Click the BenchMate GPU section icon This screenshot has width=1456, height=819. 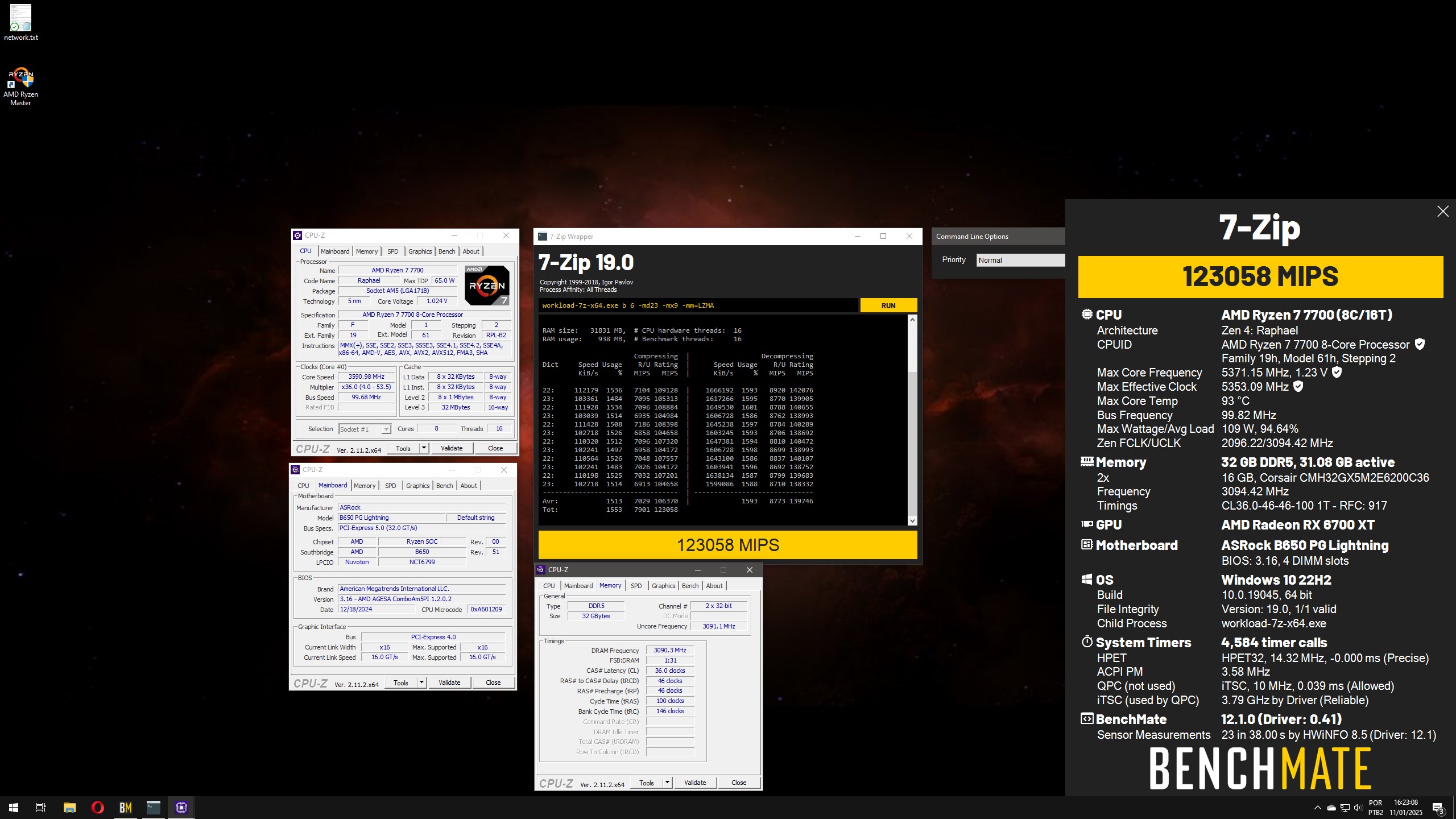click(1087, 524)
